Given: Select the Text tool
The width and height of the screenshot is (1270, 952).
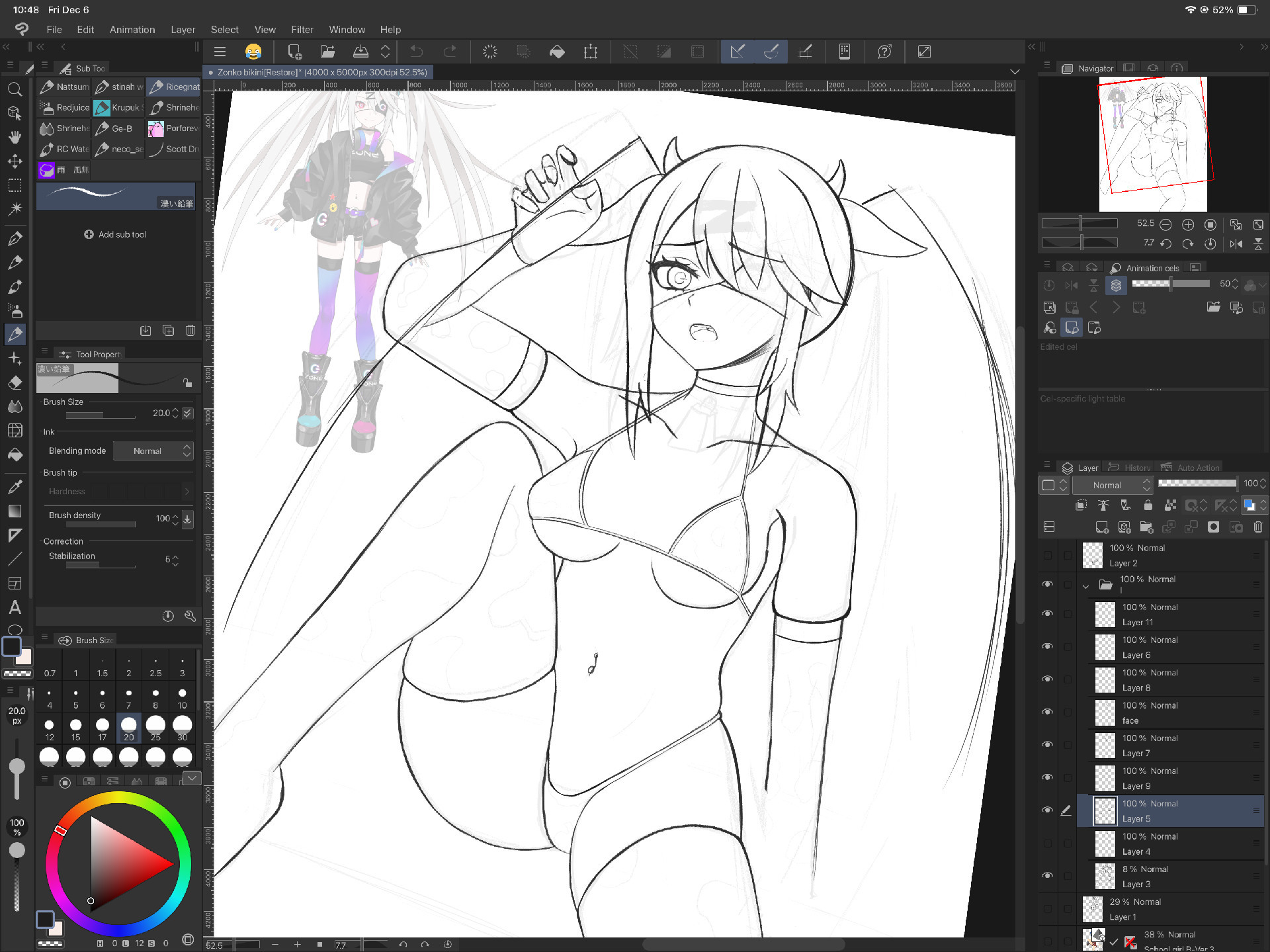Looking at the screenshot, I should point(15,607).
